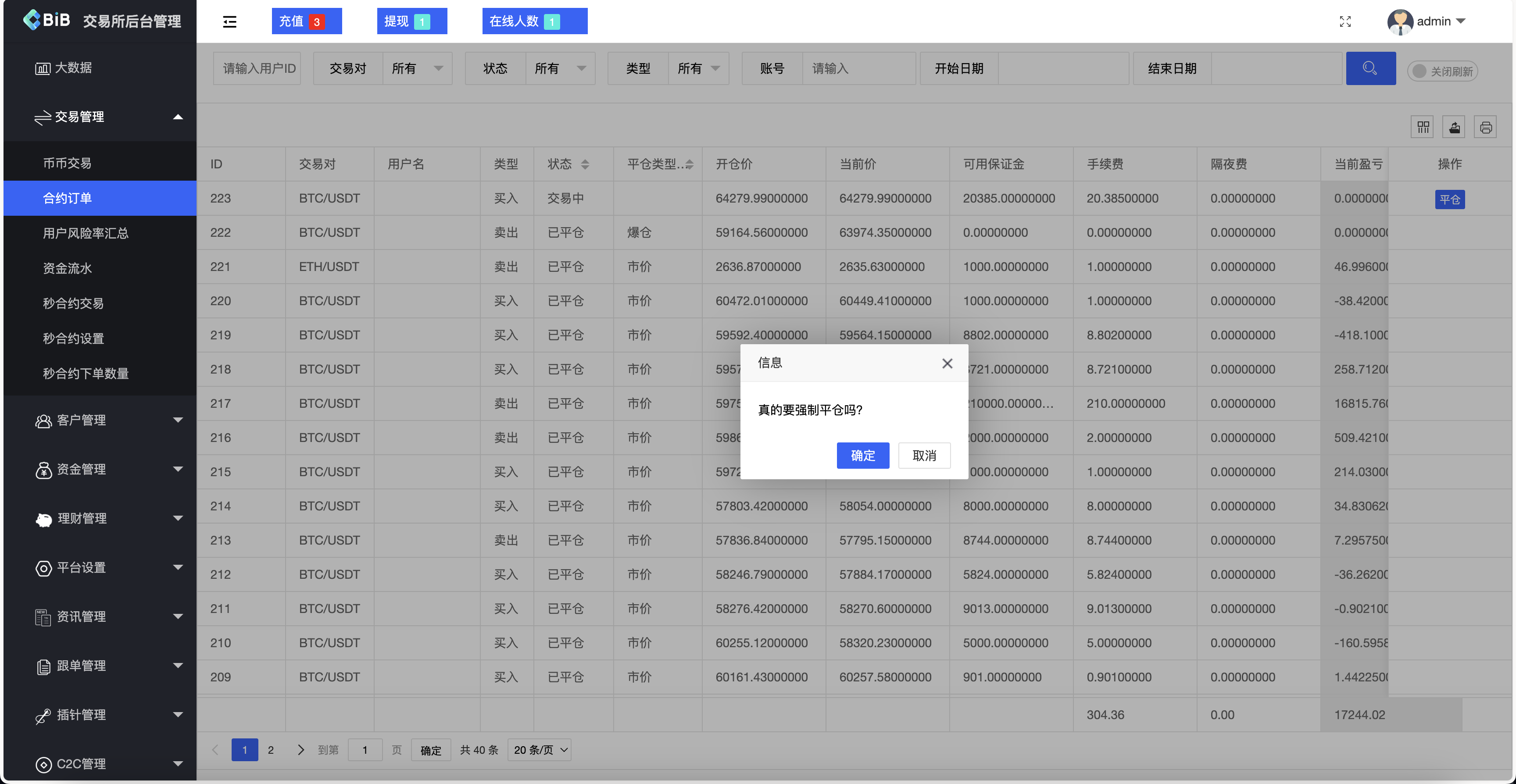
Task: Click the 请输入用户ID input field
Action: click(x=257, y=68)
